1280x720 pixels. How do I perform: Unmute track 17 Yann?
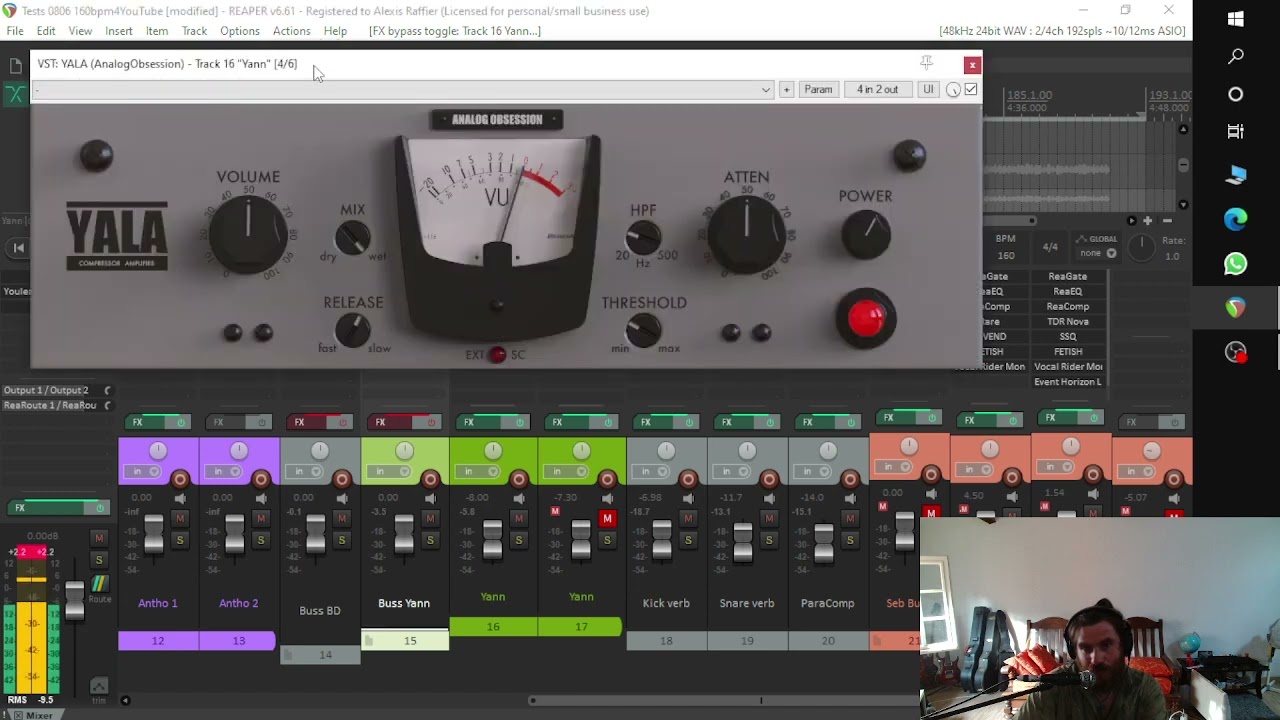(x=607, y=518)
